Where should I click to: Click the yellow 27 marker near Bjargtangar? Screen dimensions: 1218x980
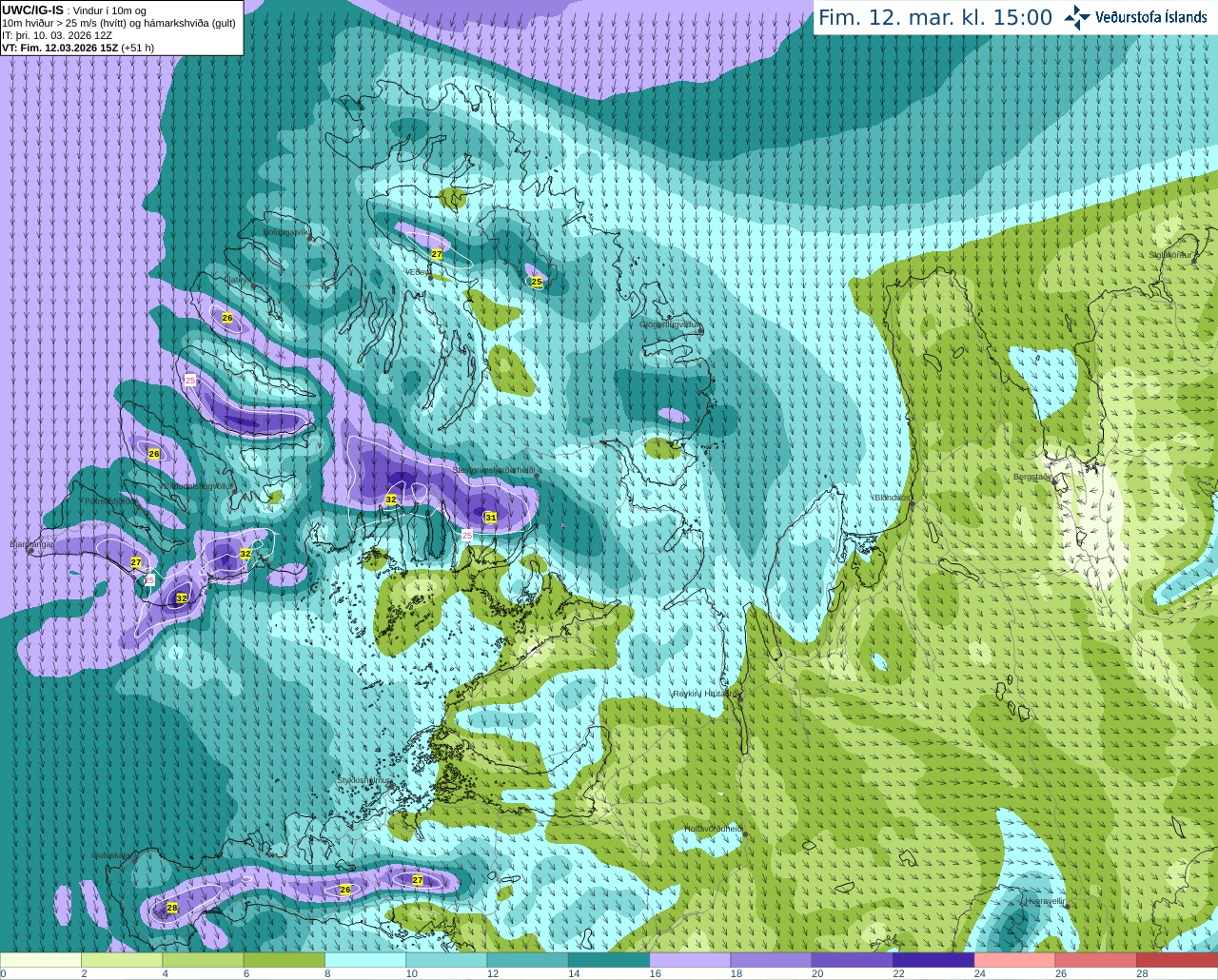(136, 562)
